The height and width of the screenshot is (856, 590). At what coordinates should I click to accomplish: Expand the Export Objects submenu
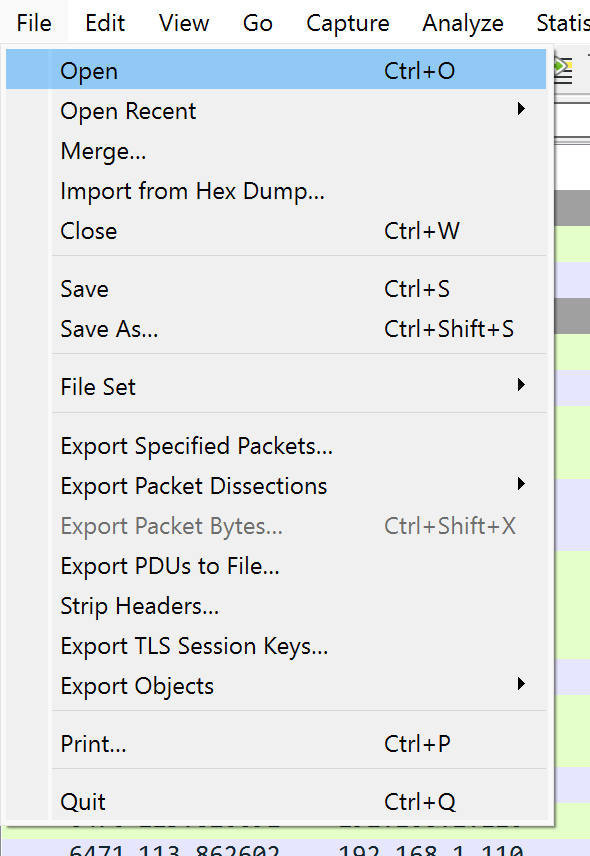pyautogui.click(x=276, y=686)
